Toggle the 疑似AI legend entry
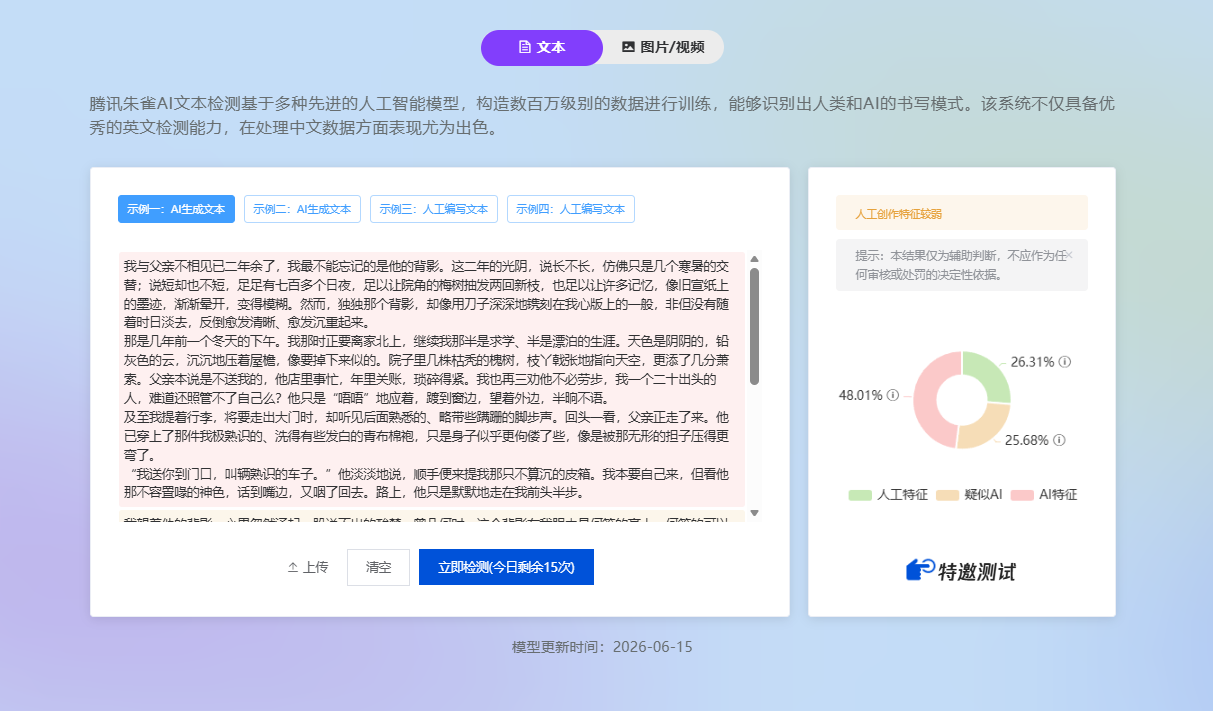 pos(969,495)
